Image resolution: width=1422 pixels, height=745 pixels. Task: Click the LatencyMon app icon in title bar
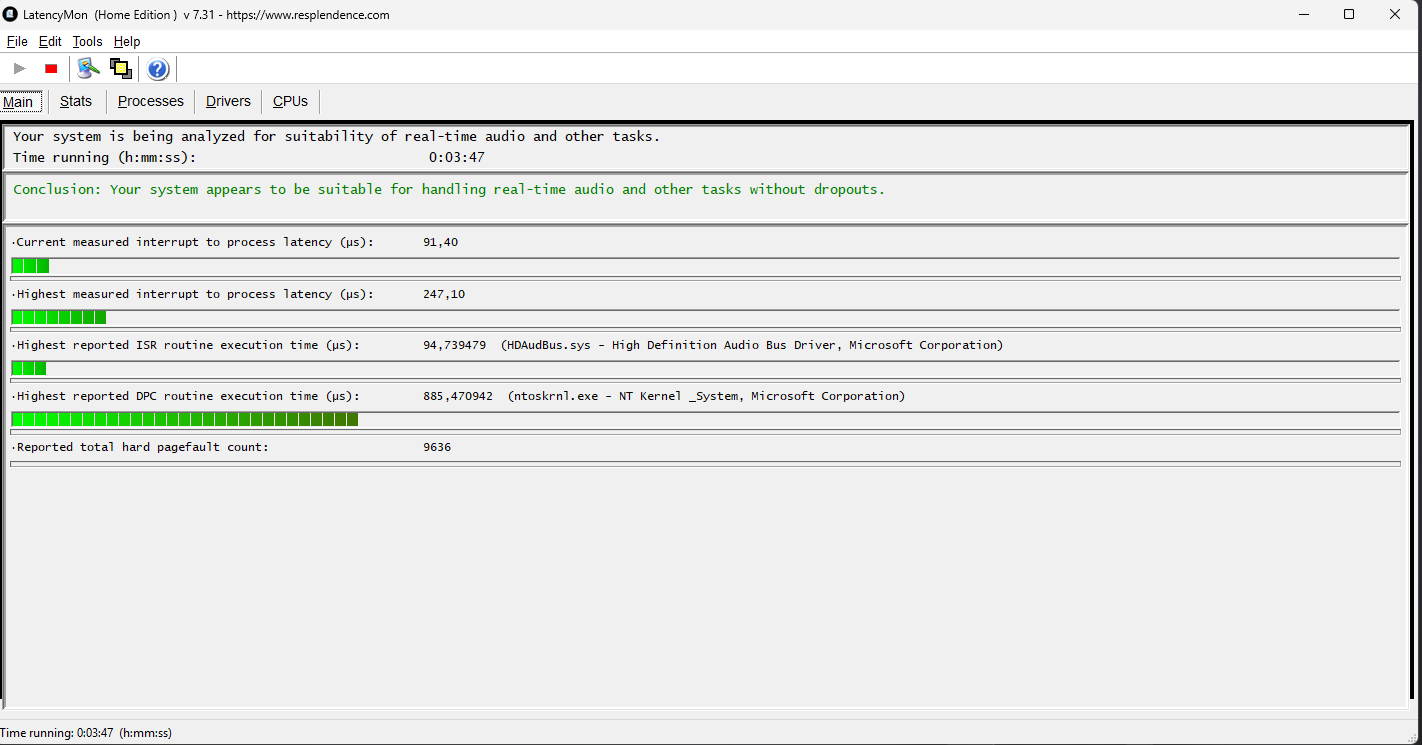pyautogui.click(x=10, y=15)
